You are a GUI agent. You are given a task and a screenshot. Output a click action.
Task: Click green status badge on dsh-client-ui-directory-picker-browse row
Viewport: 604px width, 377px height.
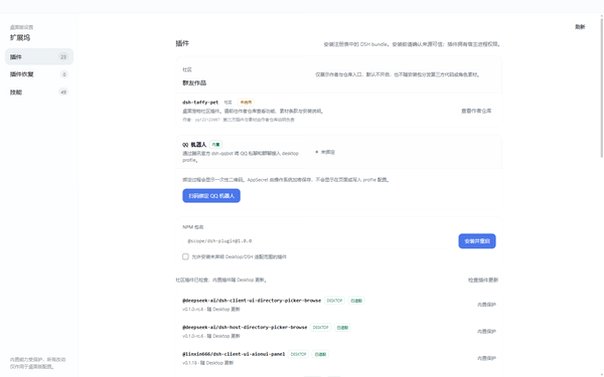tap(356, 300)
